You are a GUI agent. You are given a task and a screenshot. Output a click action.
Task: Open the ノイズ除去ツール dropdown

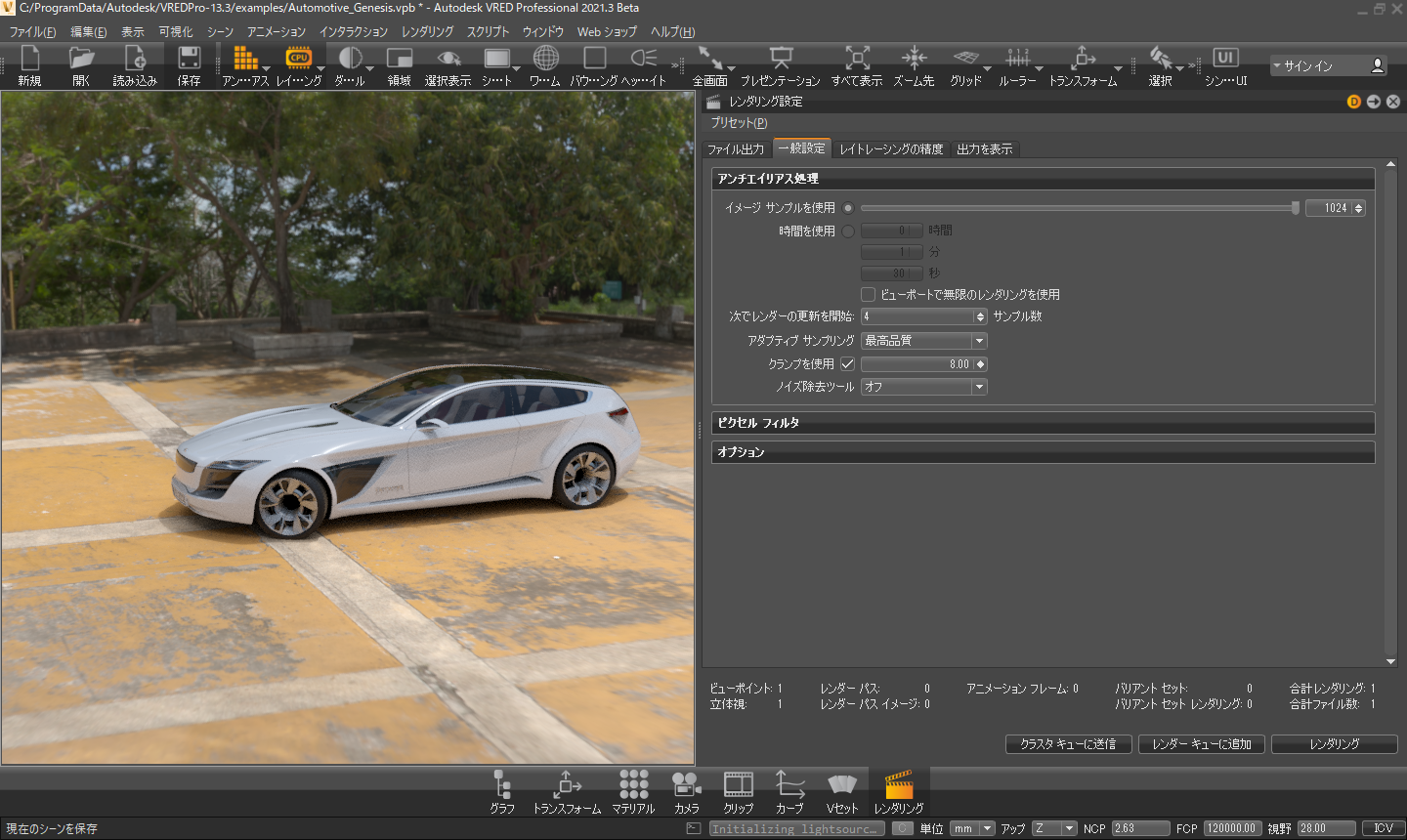point(924,387)
